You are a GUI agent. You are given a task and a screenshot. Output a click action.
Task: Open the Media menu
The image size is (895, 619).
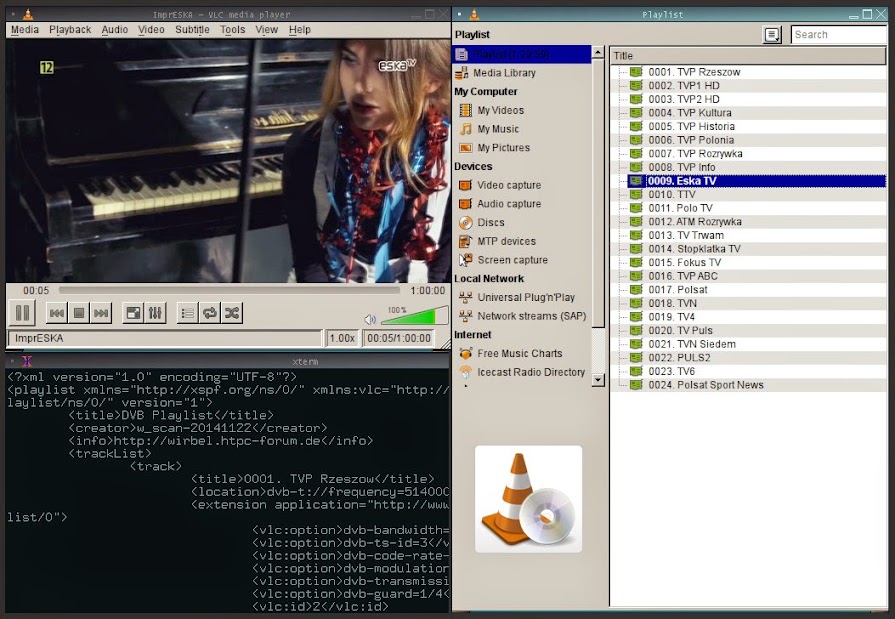(x=25, y=30)
